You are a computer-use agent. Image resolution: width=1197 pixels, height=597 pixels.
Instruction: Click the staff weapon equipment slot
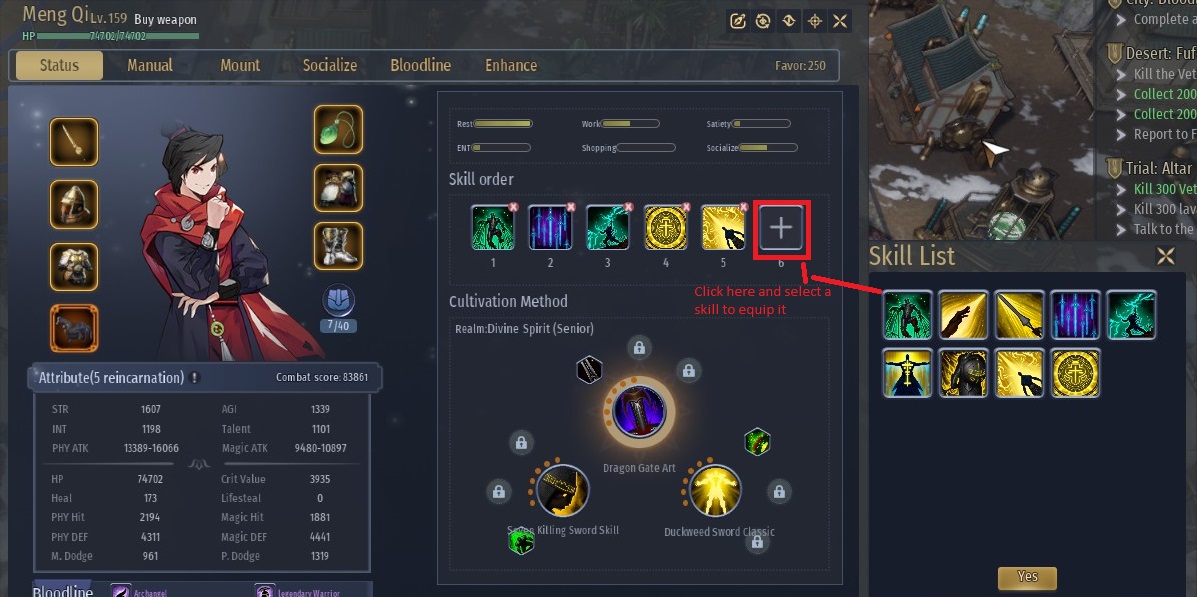[74, 142]
